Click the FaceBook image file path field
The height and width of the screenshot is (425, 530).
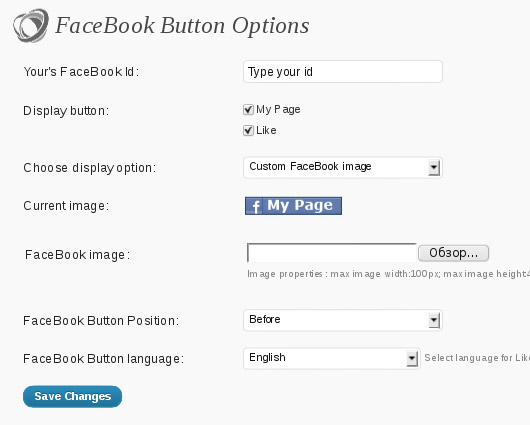click(x=332, y=253)
